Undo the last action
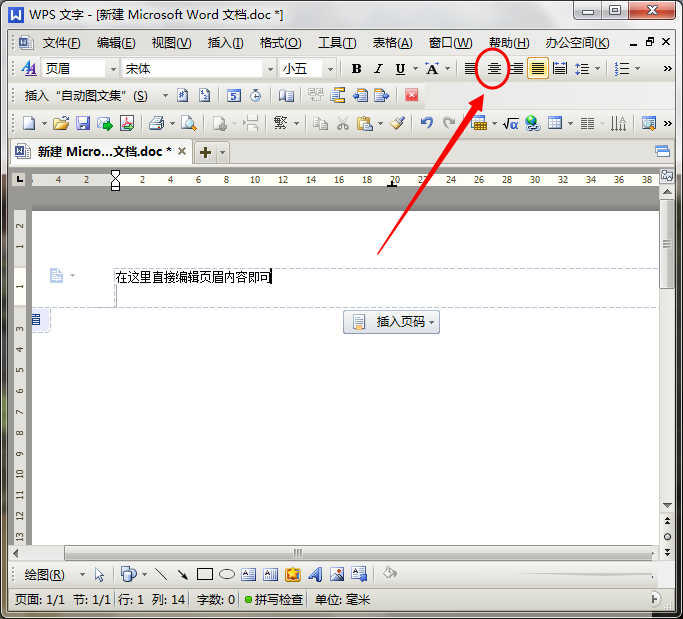This screenshot has width=683, height=619. click(426, 124)
